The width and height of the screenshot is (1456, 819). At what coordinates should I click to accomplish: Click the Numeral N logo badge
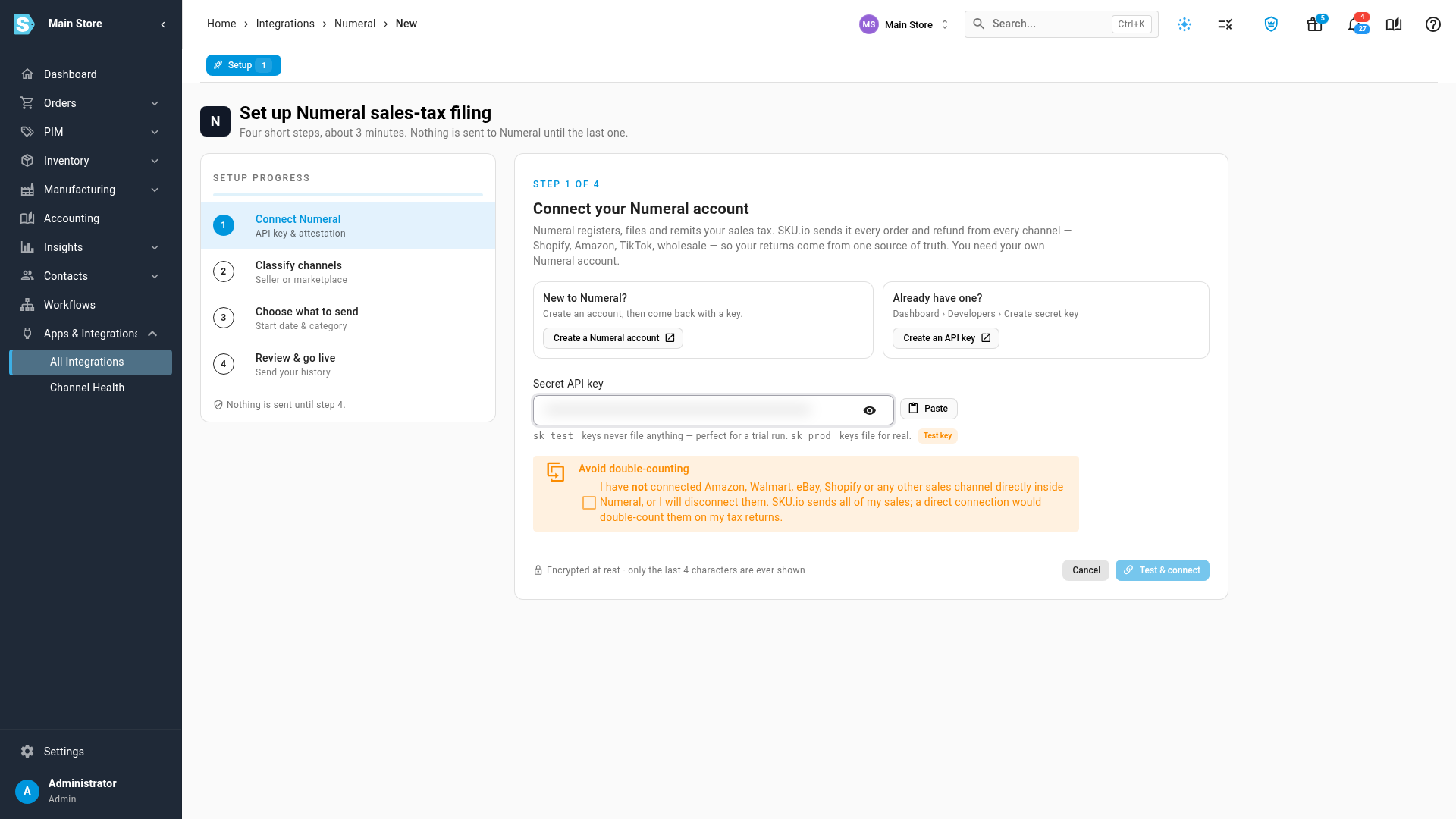(x=215, y=121)
